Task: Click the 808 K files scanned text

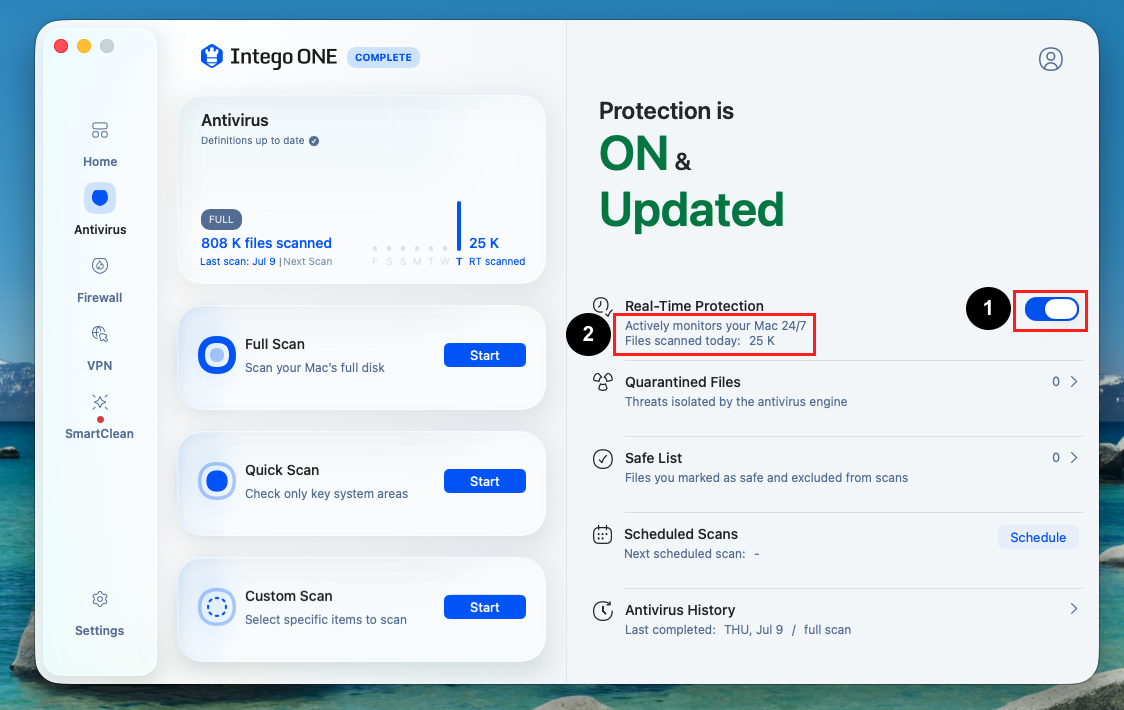Action: tap(266, 243)
